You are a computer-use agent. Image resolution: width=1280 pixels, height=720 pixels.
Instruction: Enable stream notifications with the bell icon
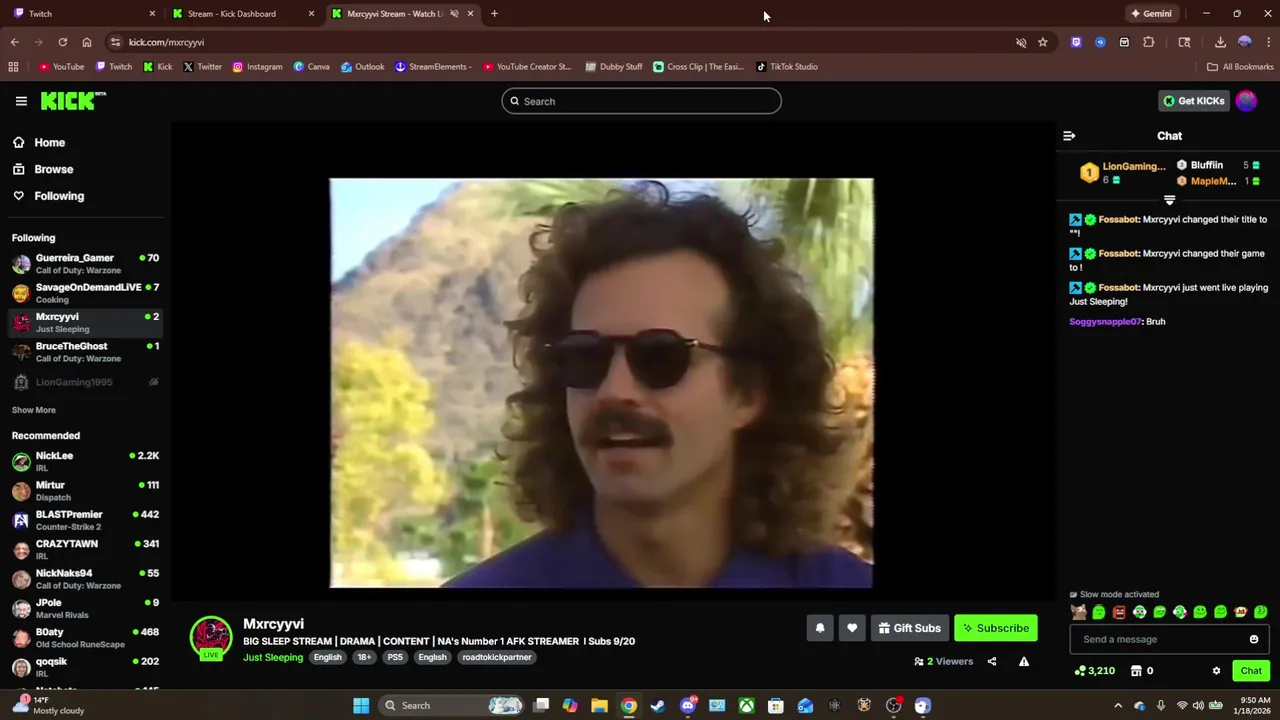[820, 628]
